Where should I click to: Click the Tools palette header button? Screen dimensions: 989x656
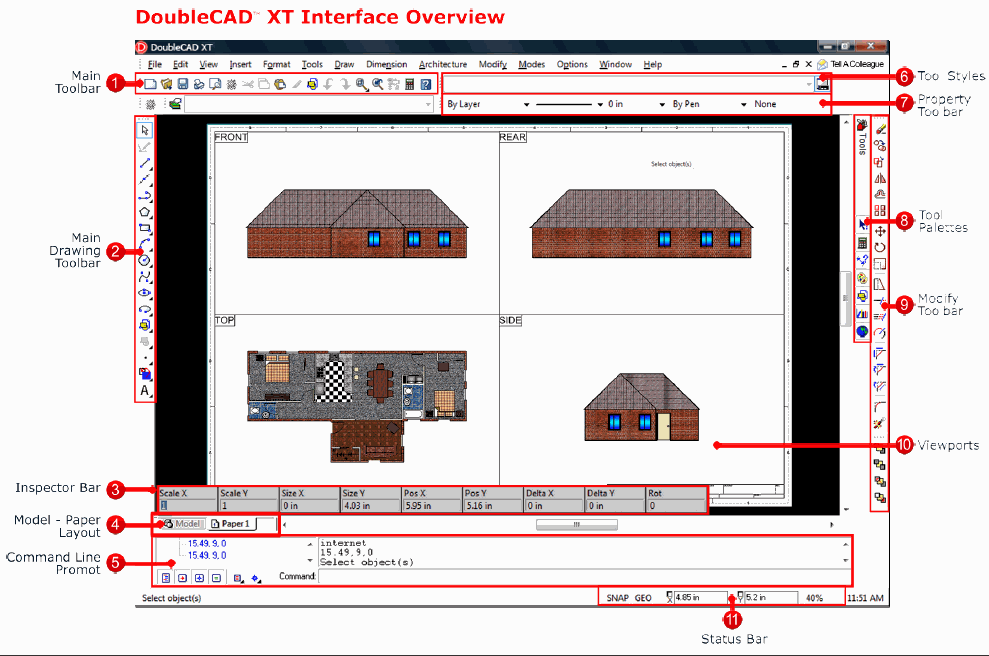[862, 137]
